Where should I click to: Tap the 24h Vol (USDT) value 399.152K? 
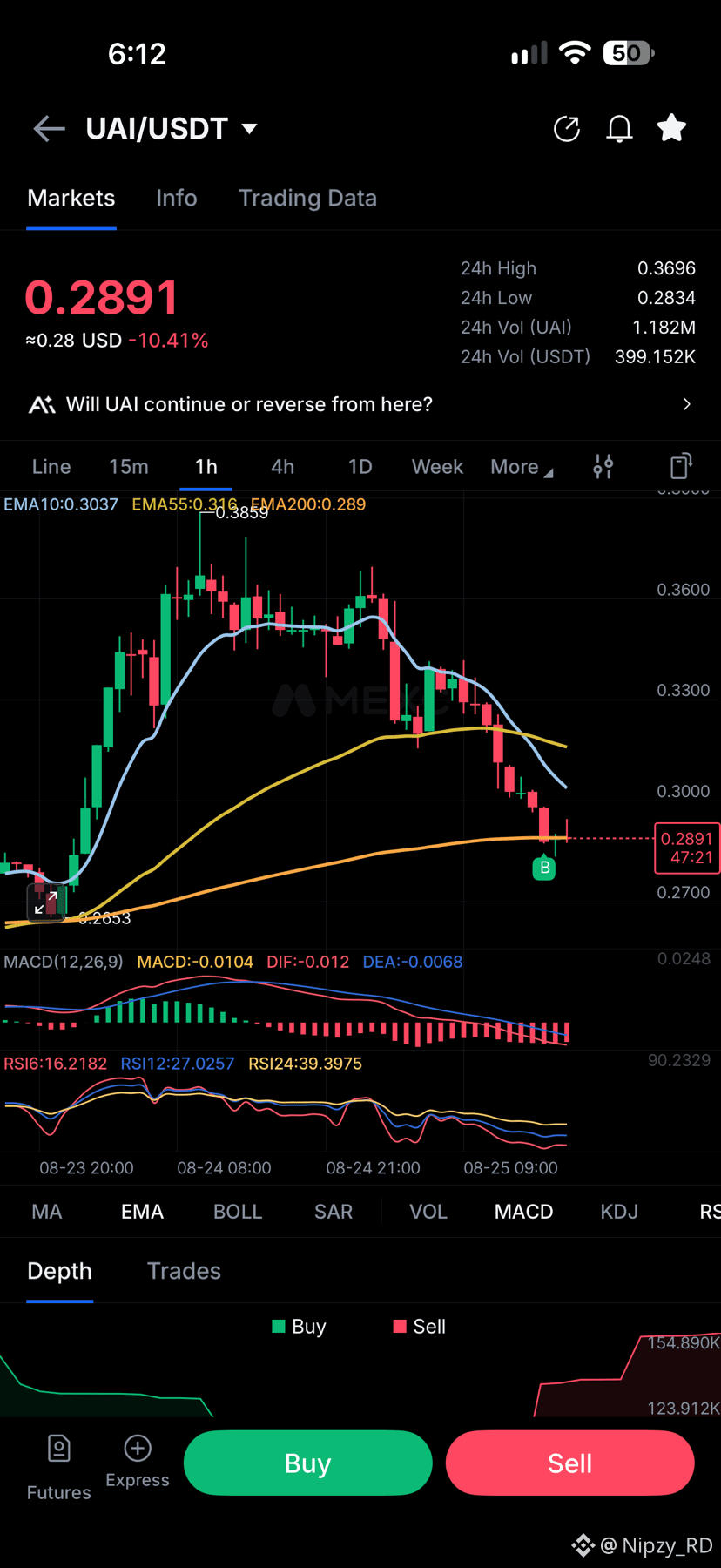[x=655, y=357]
